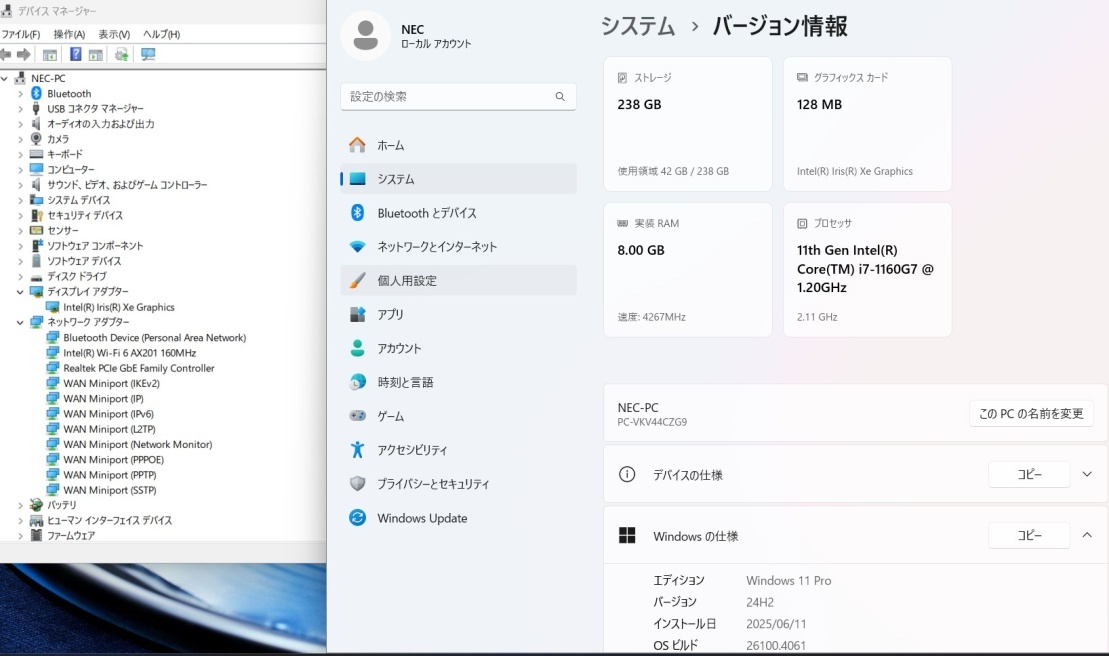Open 個人用設定 settings
1109x656 pixels.
[458, 281]
